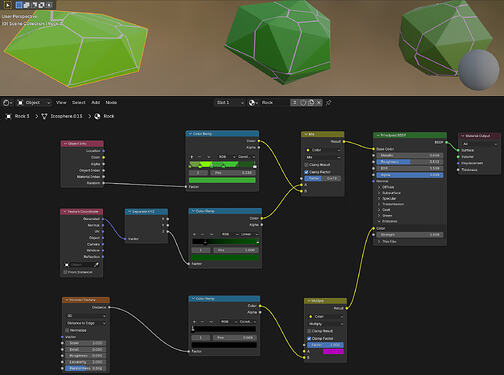Screen dimensions: 504x375
Task: Unlink the Rock material with X icon
Action: tap(319, 103)
